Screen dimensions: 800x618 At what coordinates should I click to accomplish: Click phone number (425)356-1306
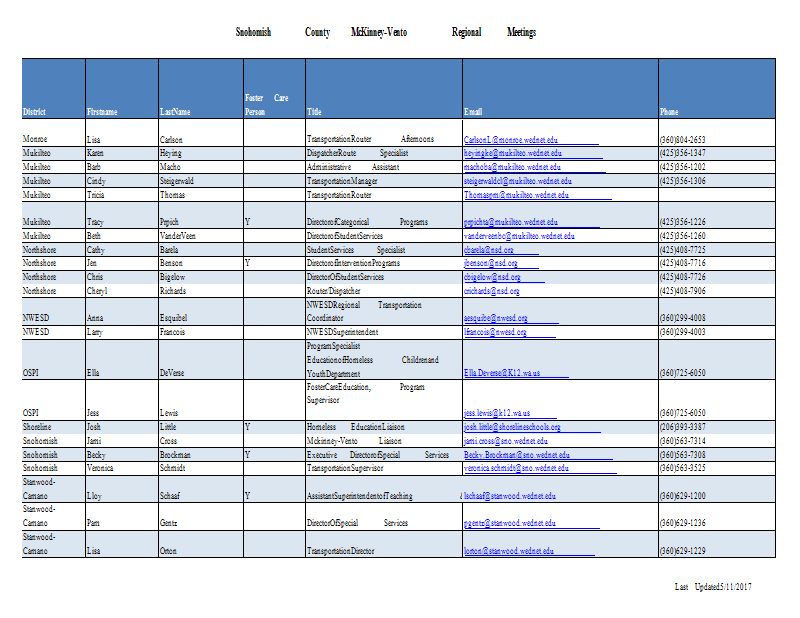(x=683, y=181)
